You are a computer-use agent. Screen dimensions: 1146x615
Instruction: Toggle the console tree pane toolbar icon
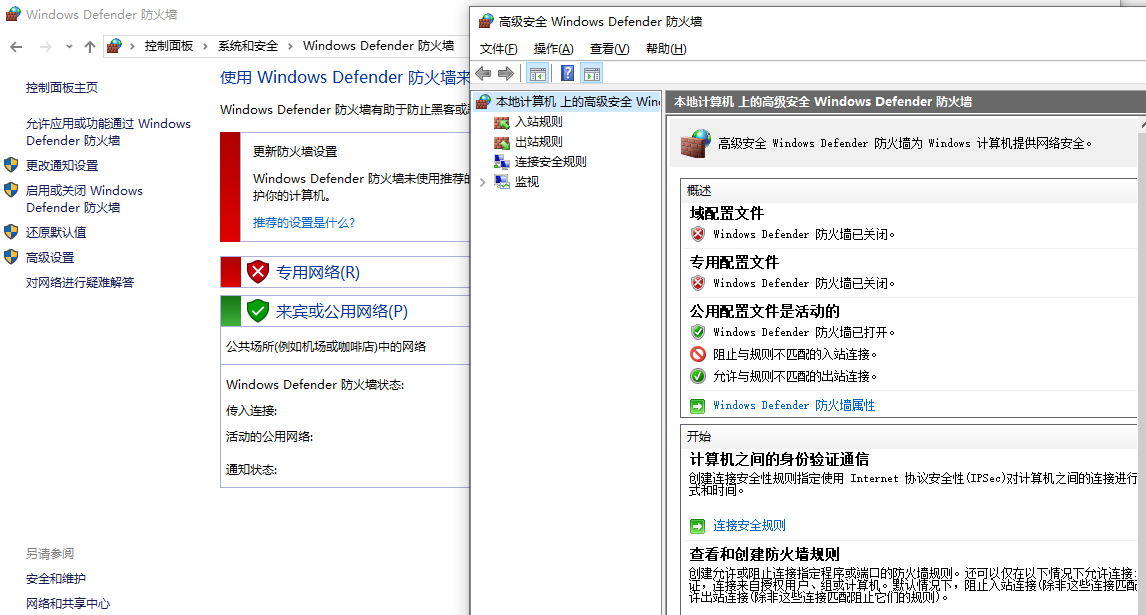pos(537,74)
